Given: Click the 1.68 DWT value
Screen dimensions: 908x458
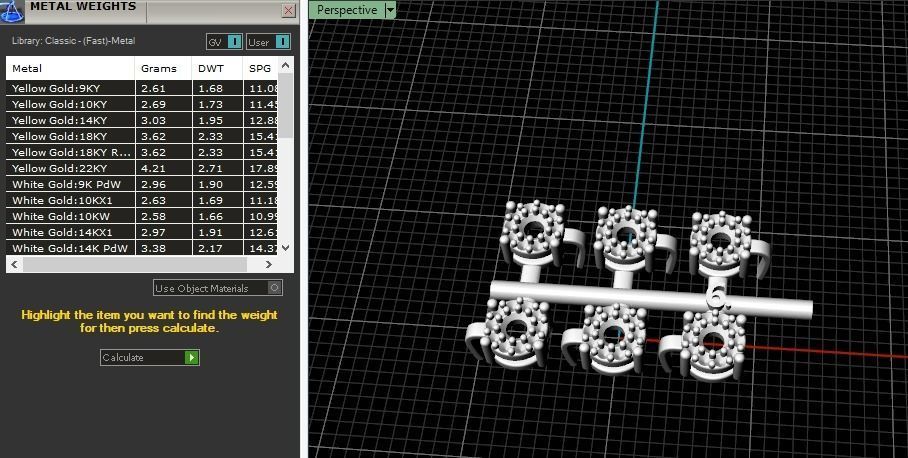Looking at the screenshot, I should tap(210, 89).
